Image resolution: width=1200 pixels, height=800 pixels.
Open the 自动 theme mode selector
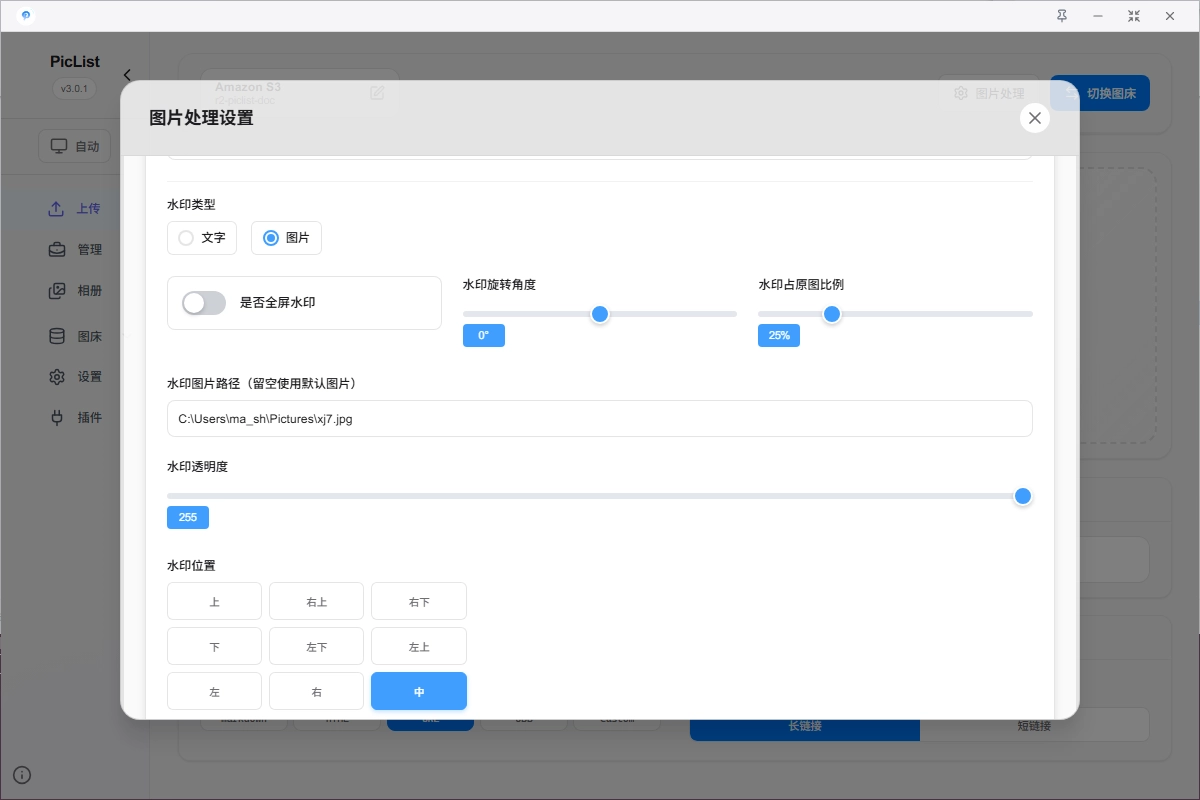click(x=74, y=146)
